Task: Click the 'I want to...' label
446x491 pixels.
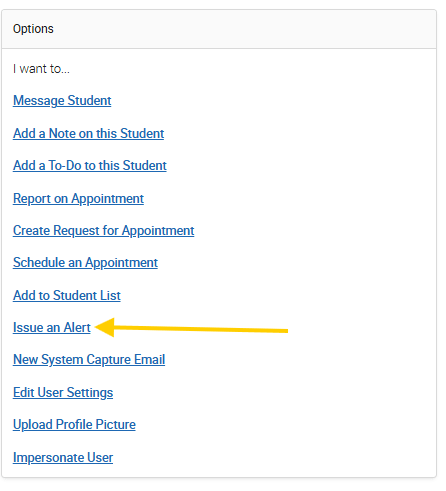Action: coord(41,69)
